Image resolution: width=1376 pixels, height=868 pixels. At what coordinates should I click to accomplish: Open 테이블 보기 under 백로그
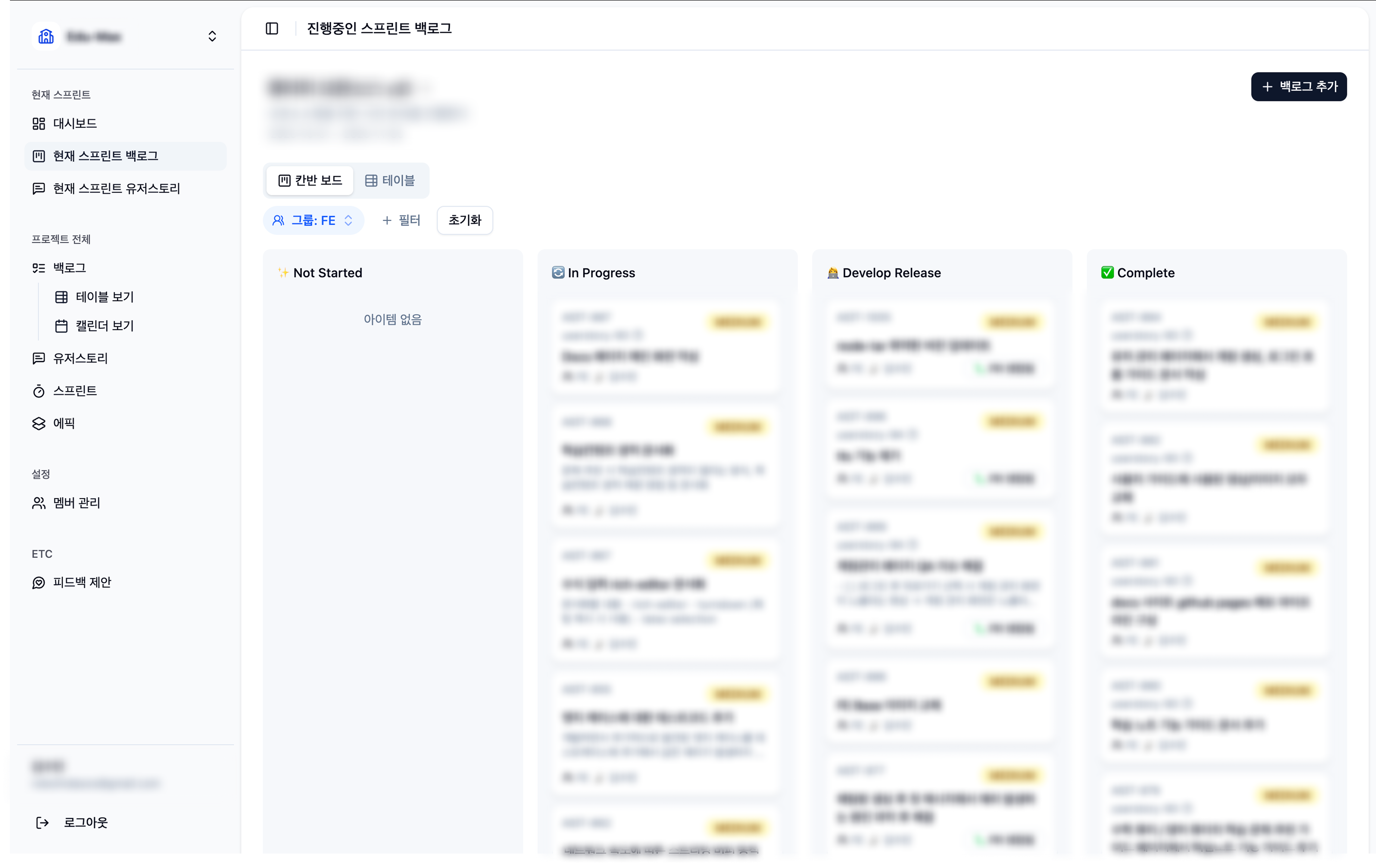105,297
